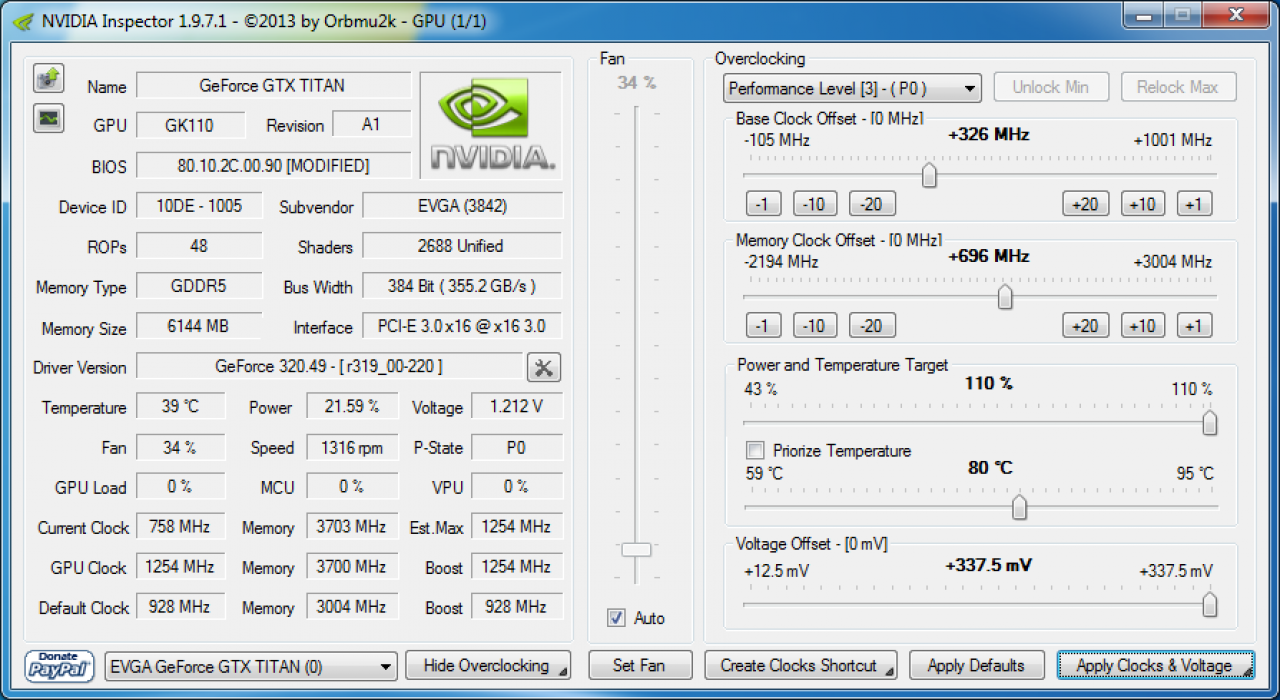1280x700 pixels.
Task: Click the Temperature Target slider thumb
Action: tap(1019, 508)
